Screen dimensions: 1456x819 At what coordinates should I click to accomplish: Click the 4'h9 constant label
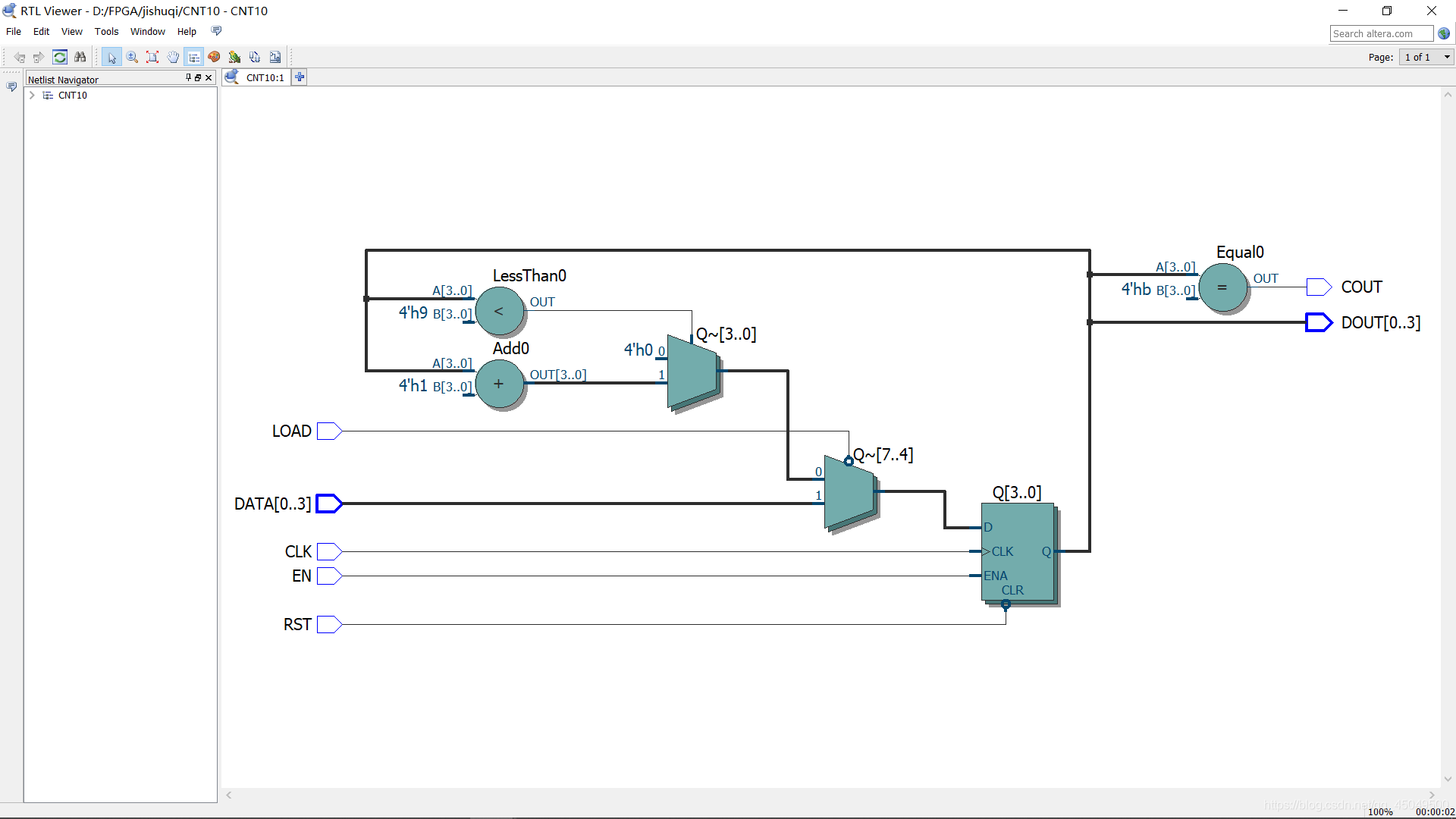pyautogui.click(x=413, y=312)
